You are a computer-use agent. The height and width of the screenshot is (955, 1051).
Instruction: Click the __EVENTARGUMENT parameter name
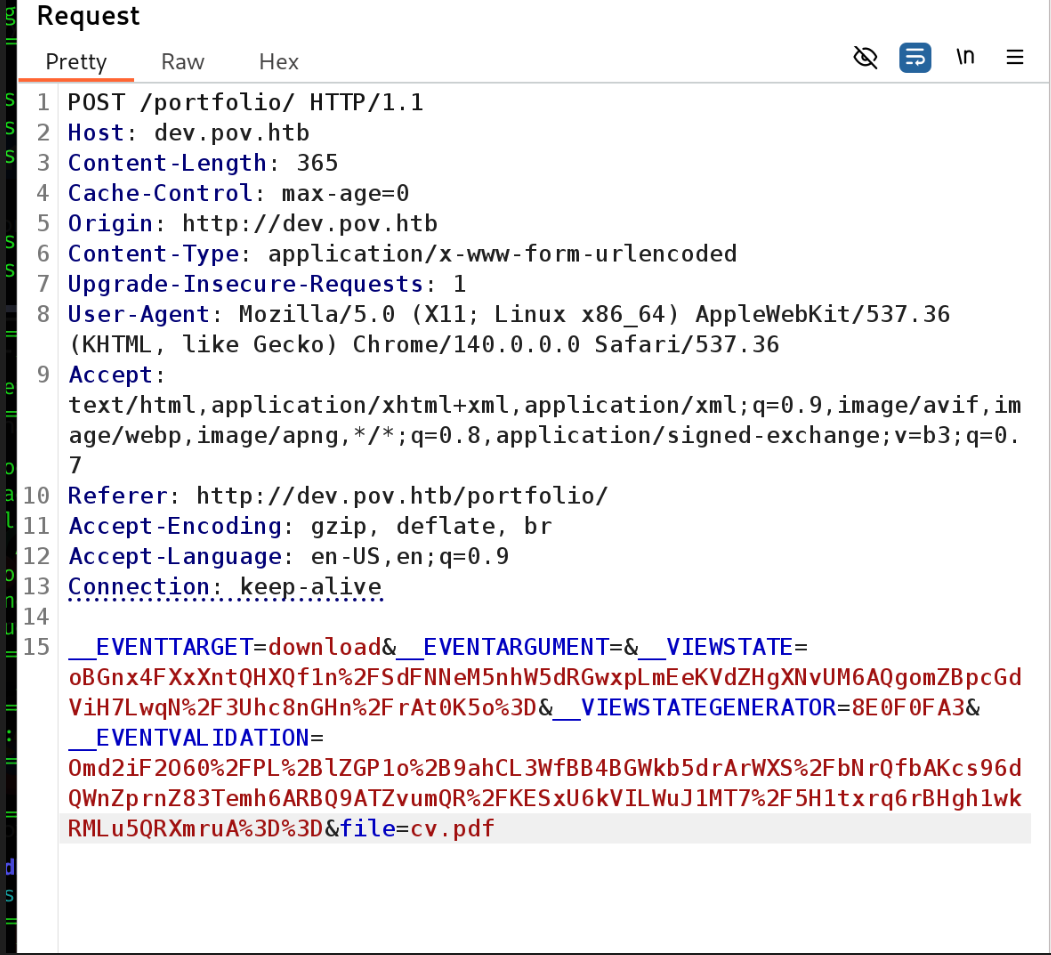(502, 647)
